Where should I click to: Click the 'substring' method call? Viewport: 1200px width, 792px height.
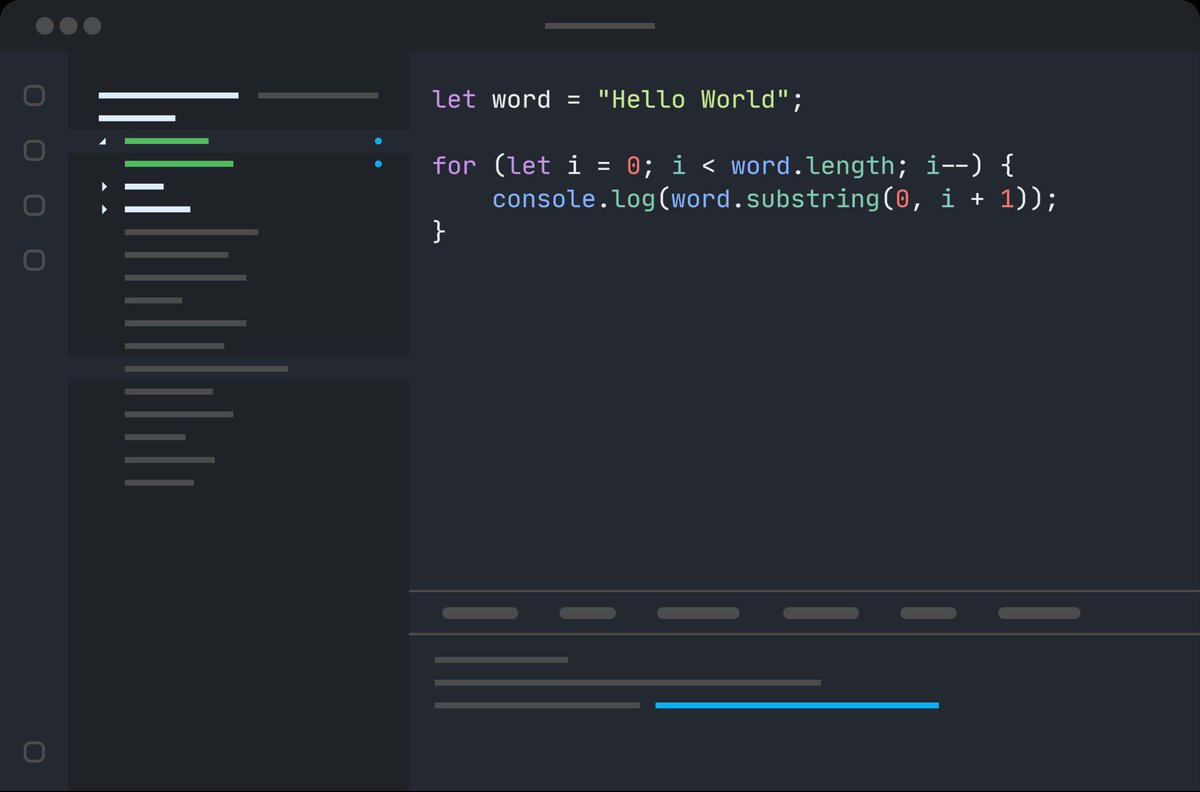tap(812, 198)
